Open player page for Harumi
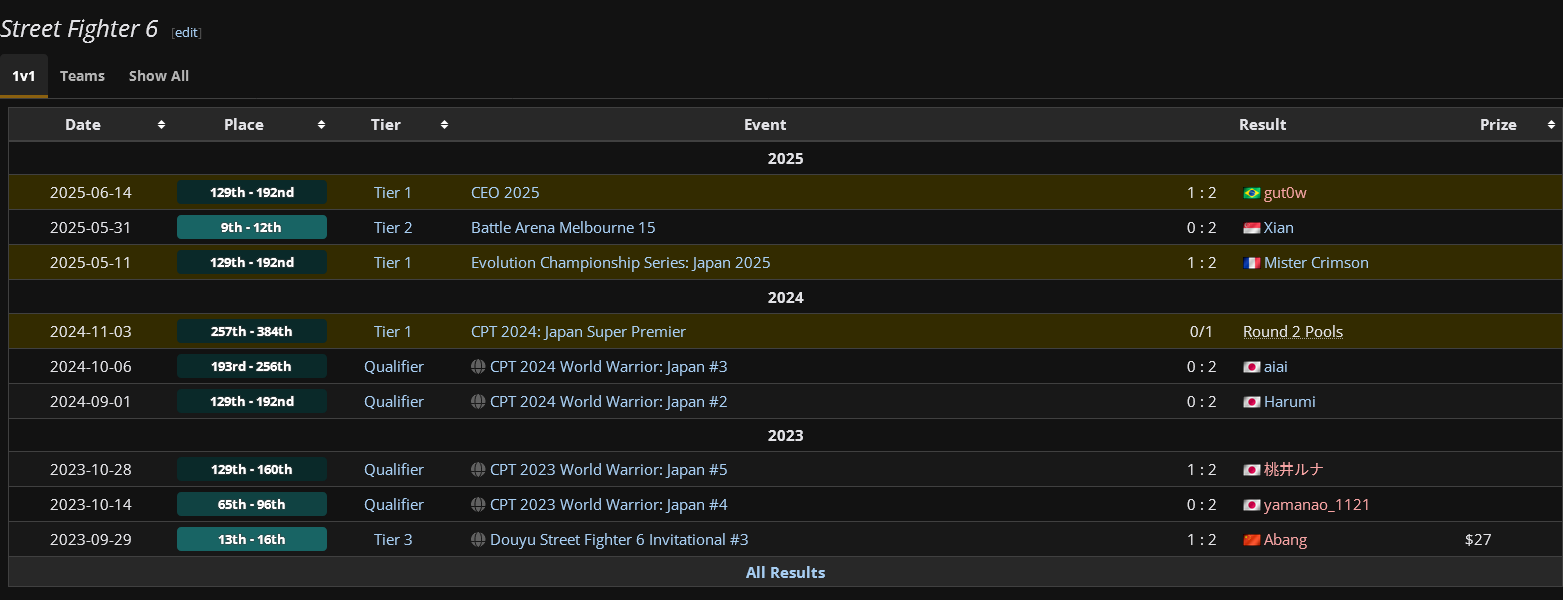This screenshot has height=600, width=1563. point(1290,402)
